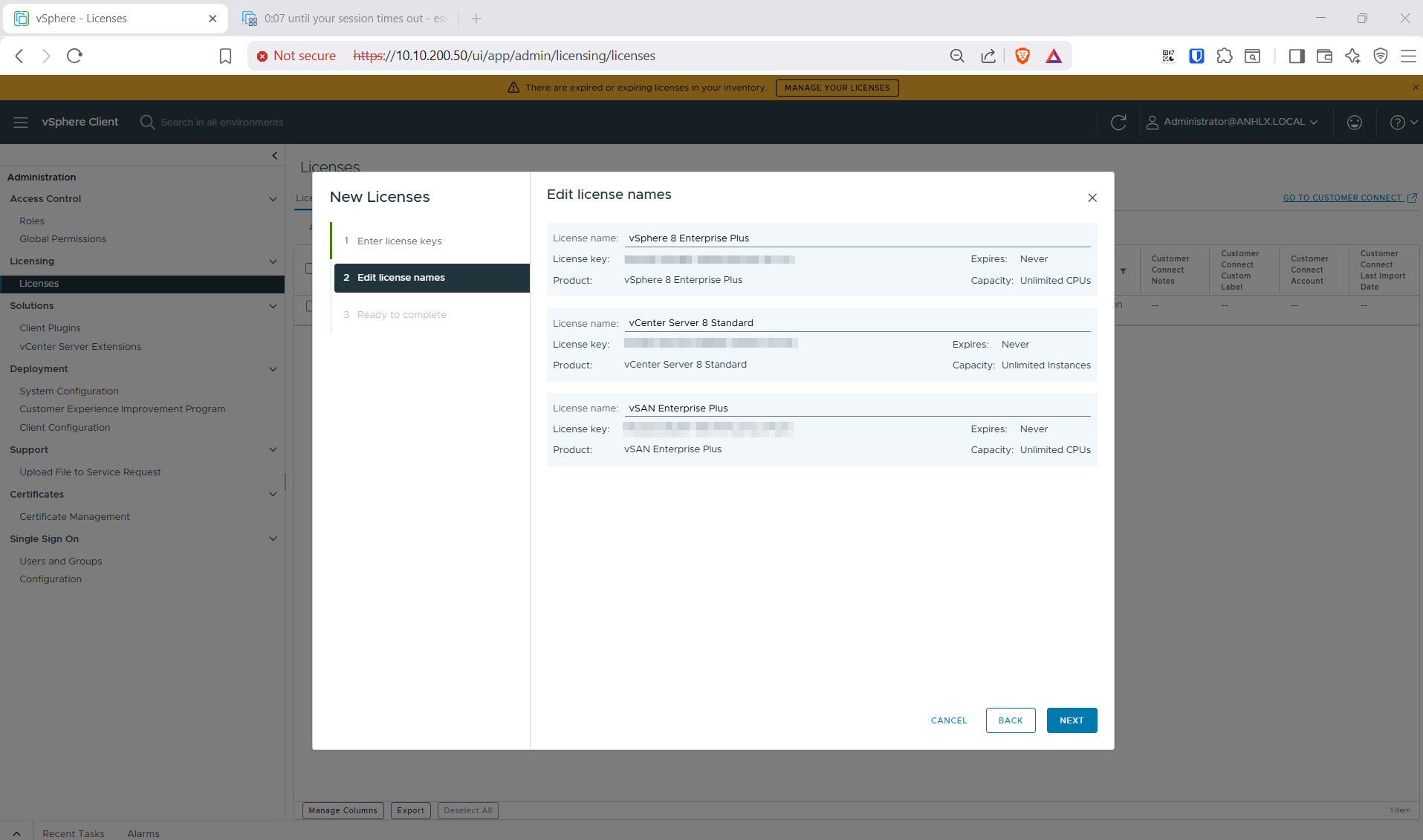Screen dimensions: 1423x840
Task: Select step 2 Edit license names
Action: pyautogui.click(x=432, y=278)
